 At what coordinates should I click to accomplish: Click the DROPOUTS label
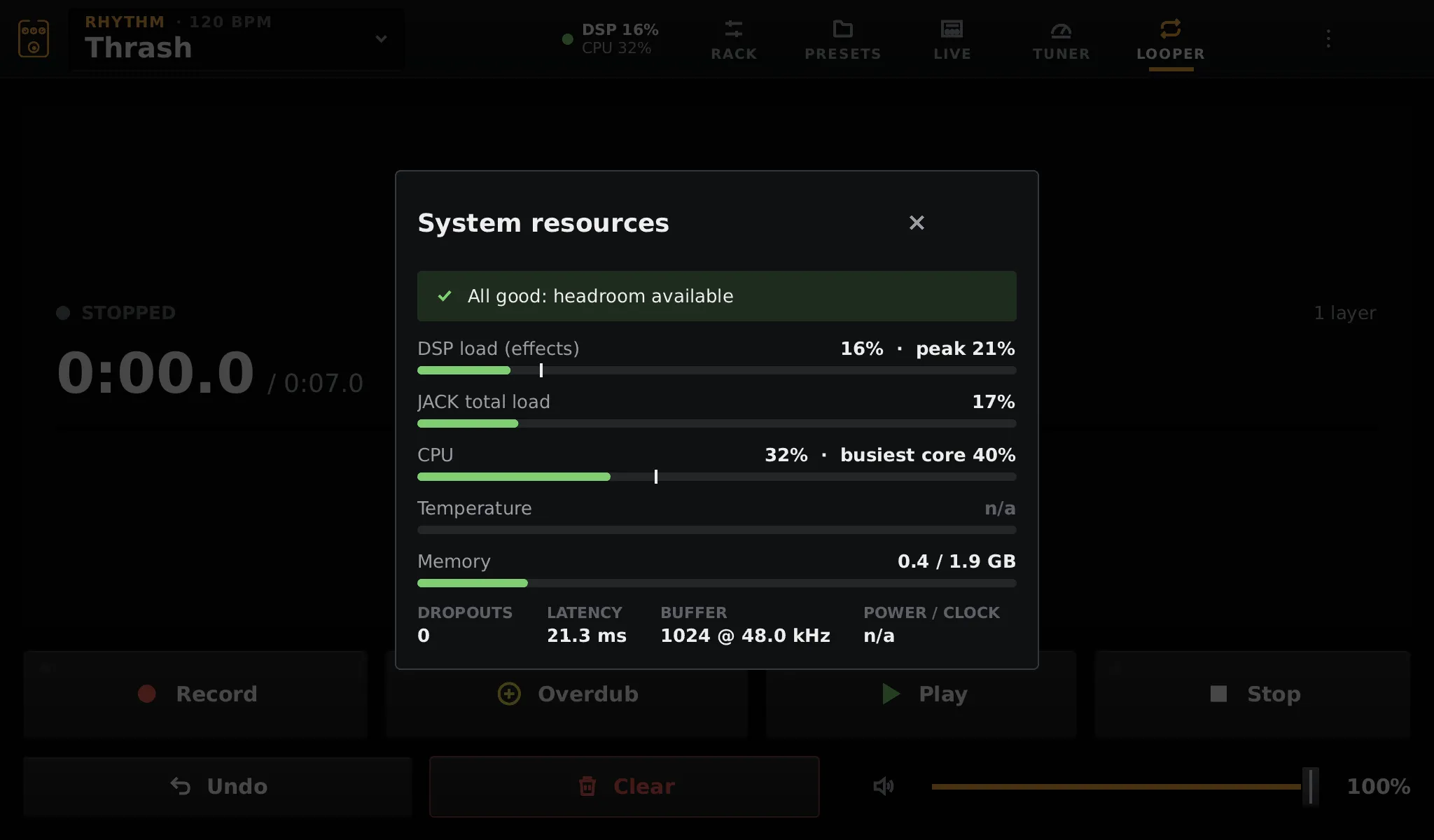click(465, 612)
